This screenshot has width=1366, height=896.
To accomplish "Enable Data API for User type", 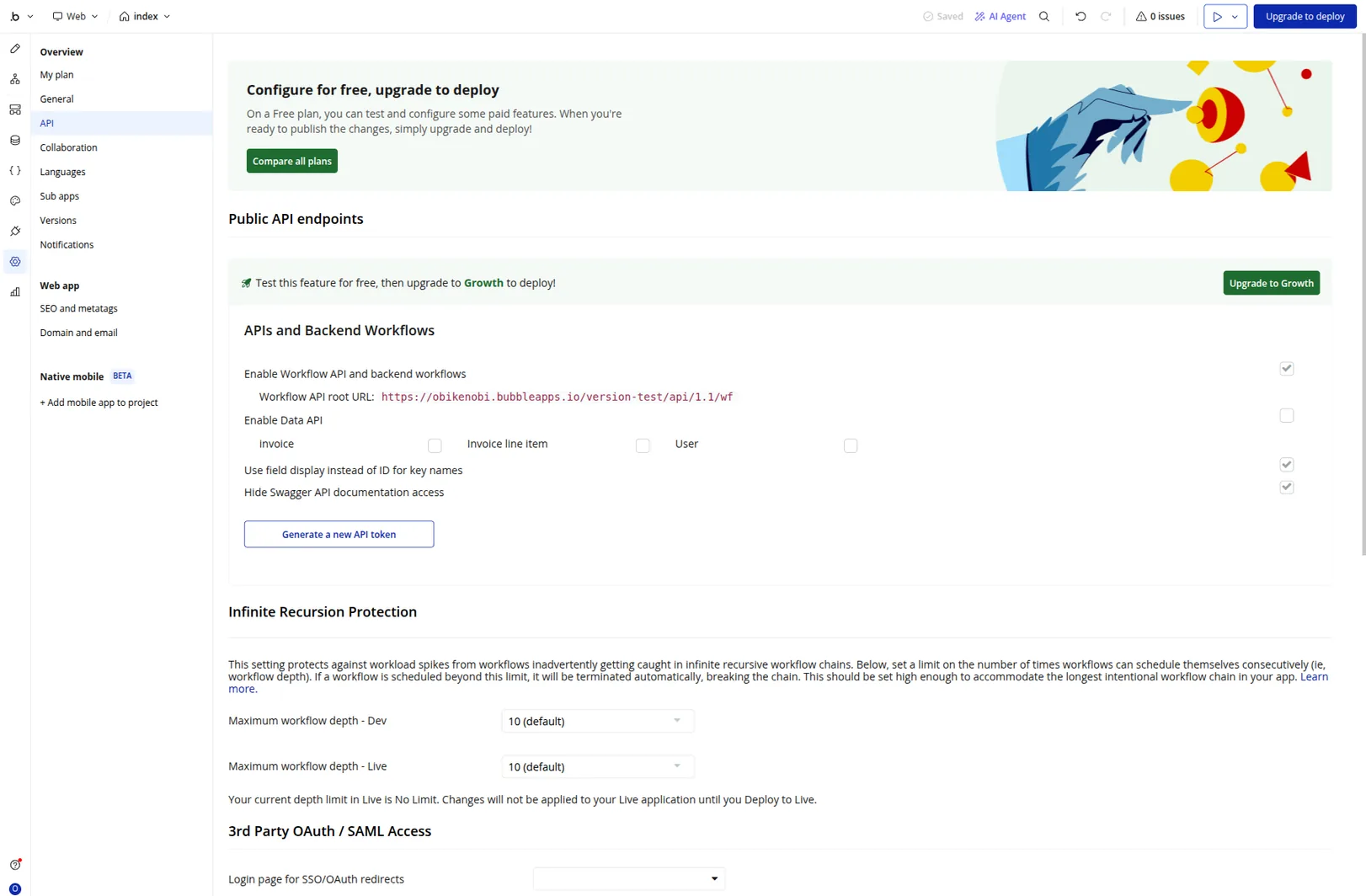I will pyautogui.click(x=851, y=445).
